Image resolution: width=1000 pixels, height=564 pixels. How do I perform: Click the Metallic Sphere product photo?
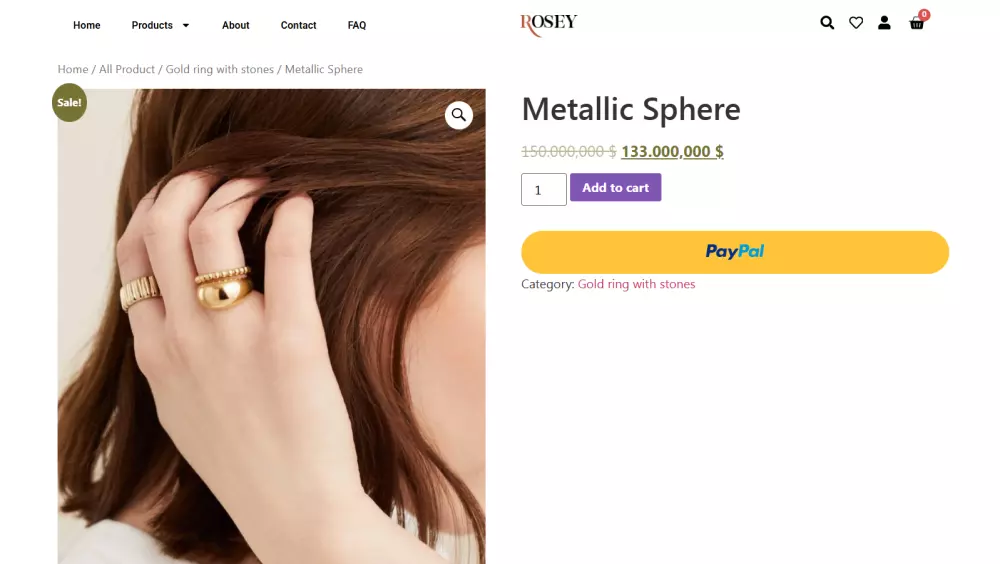click(271, 330)
